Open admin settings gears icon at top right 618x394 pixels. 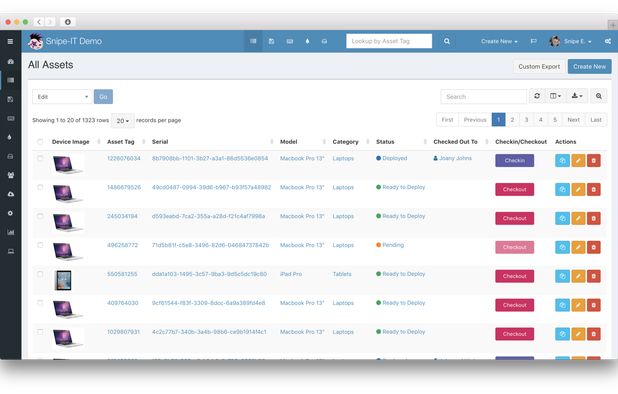click(608, 41)
